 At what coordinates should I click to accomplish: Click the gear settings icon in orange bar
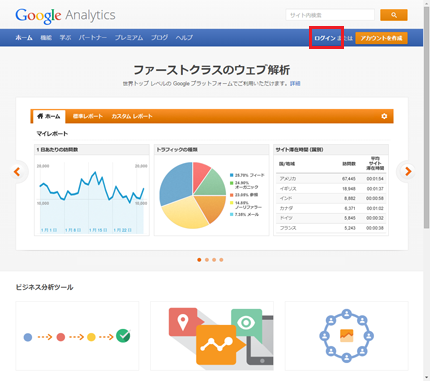point(384,116)
